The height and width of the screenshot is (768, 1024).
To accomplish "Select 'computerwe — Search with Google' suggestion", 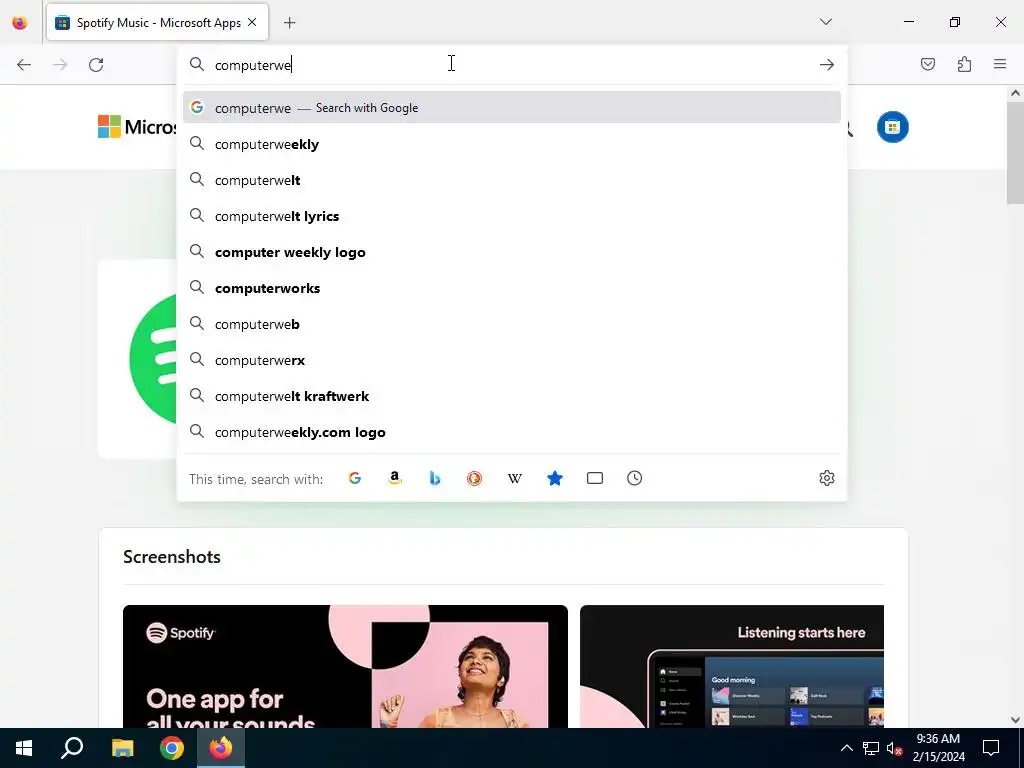I will 511,108.
